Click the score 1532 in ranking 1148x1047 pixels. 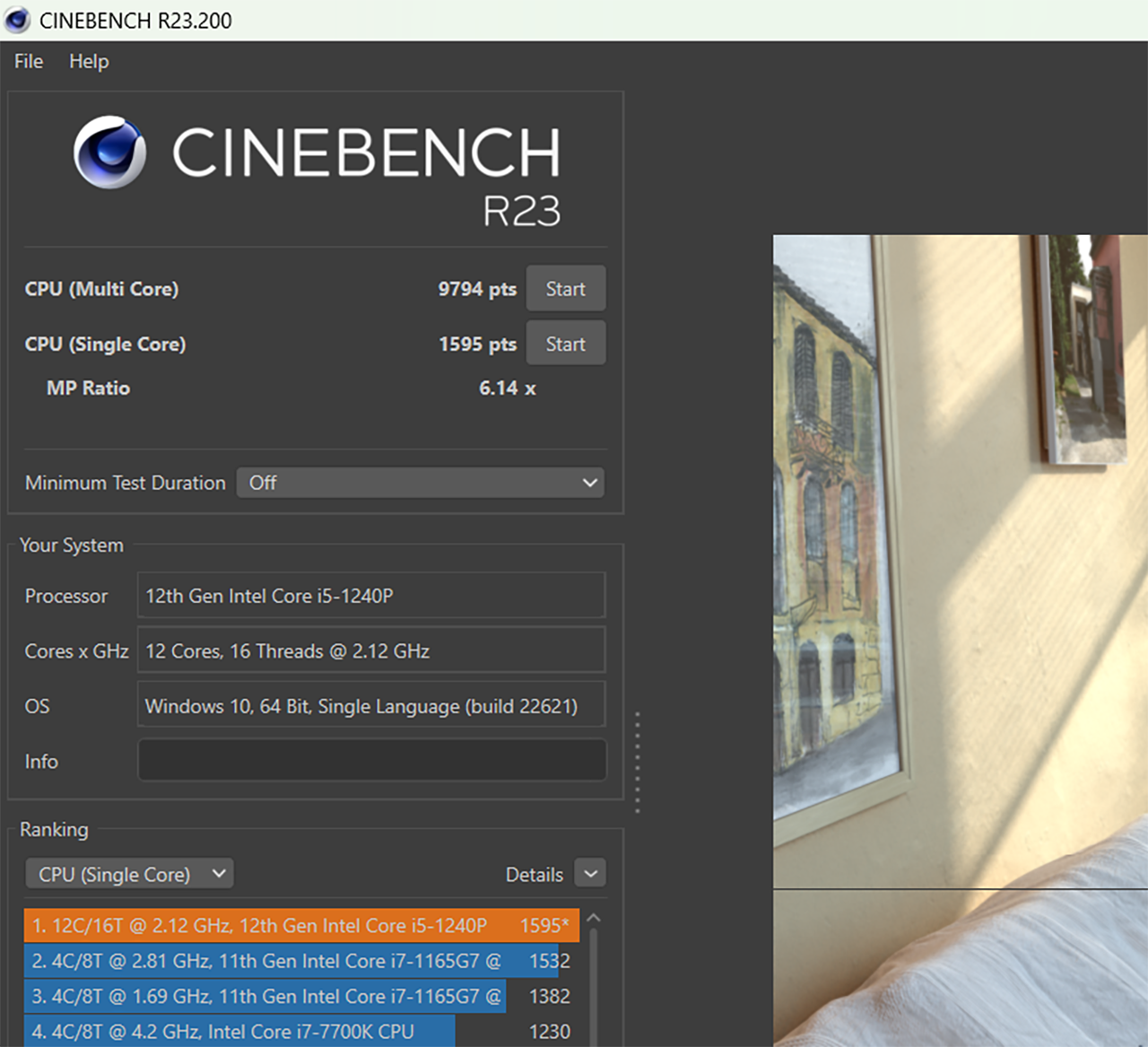(550, 961)
